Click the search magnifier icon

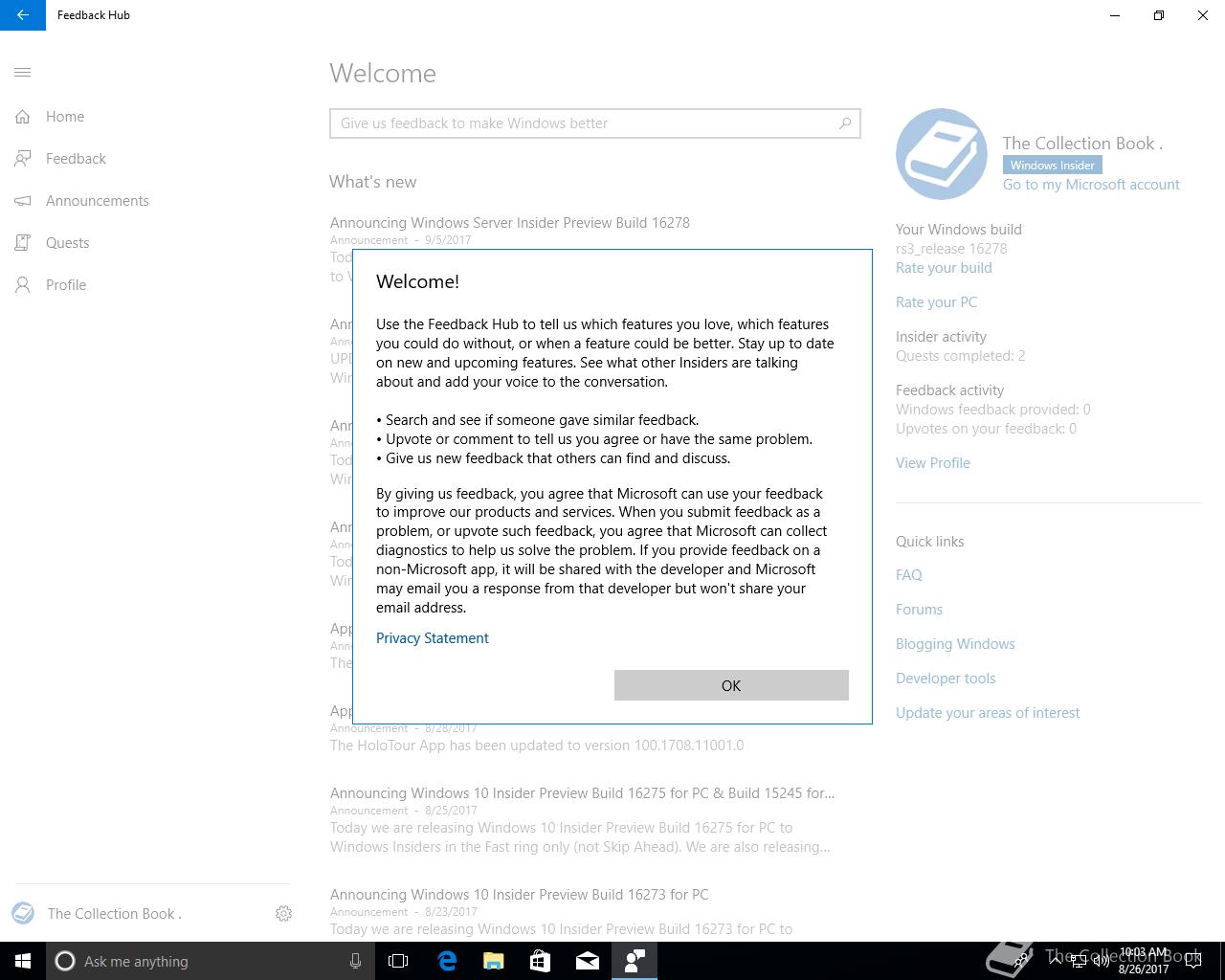[x=845, y=123]
